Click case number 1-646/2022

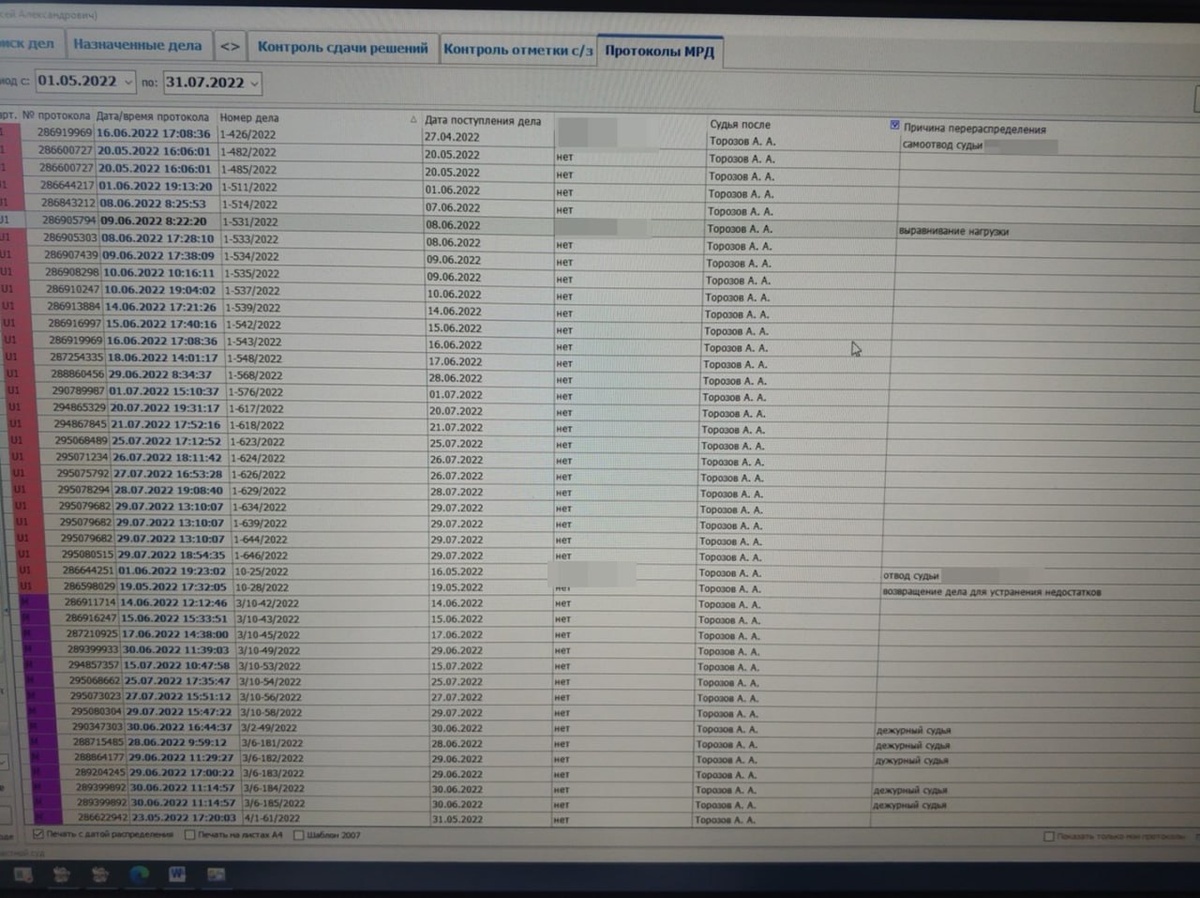click(x=262, y=554)
